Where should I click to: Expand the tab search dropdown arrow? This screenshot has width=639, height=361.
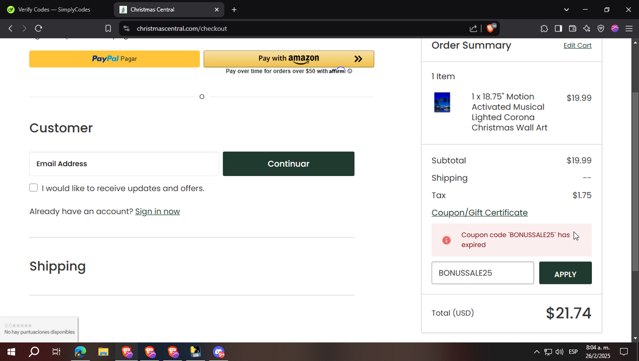pos(566,9)
